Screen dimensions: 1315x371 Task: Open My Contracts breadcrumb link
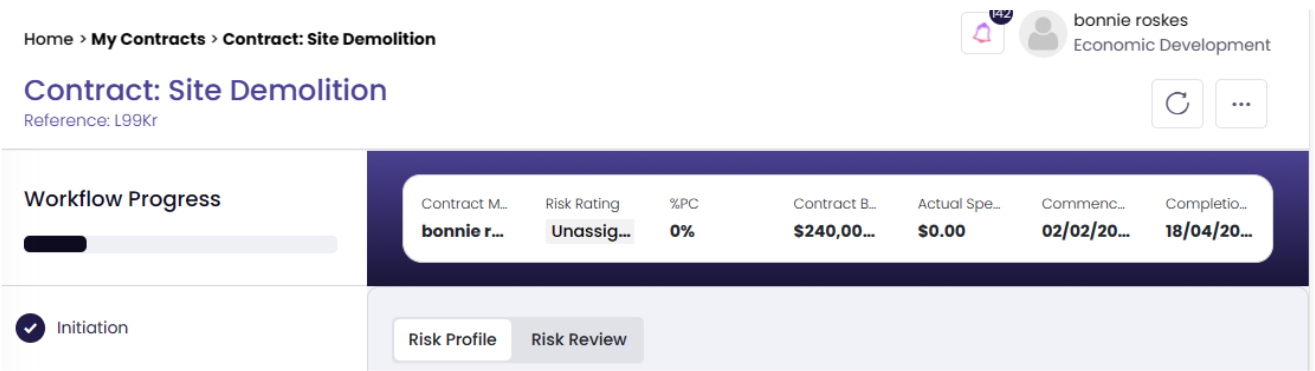point(148,39)
